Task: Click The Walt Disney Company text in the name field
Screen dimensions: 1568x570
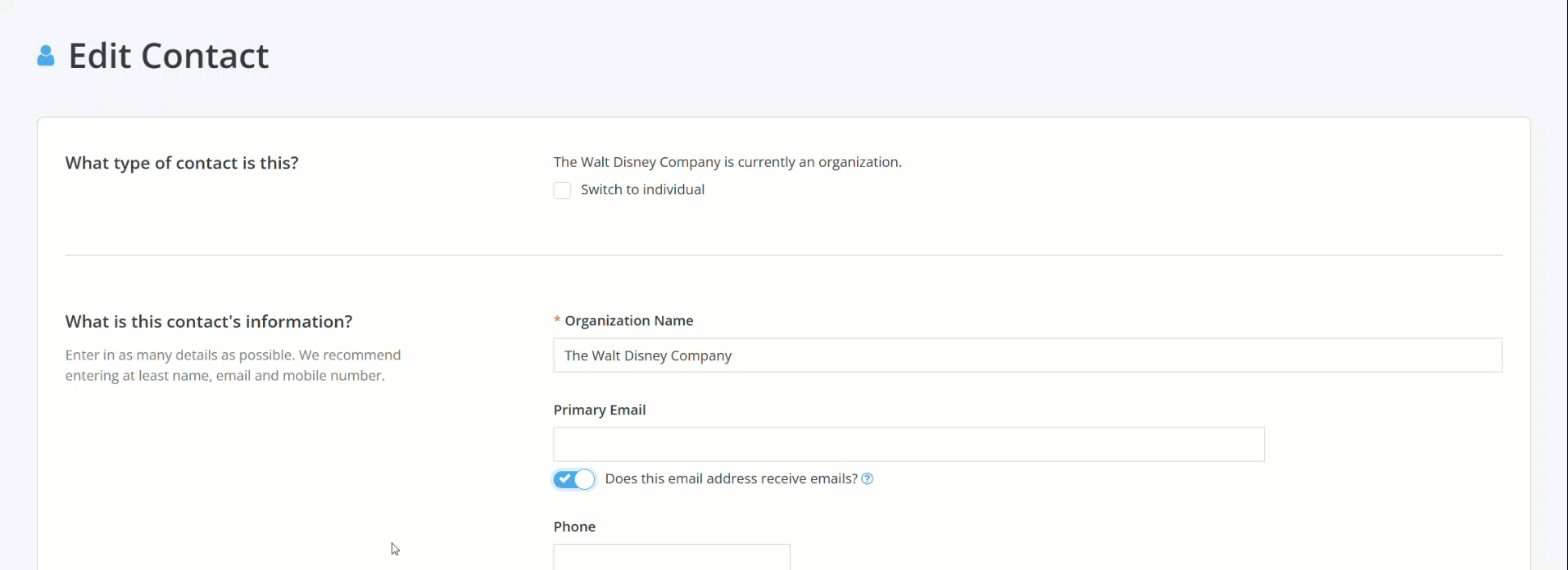Action: (x=648, y=355)
